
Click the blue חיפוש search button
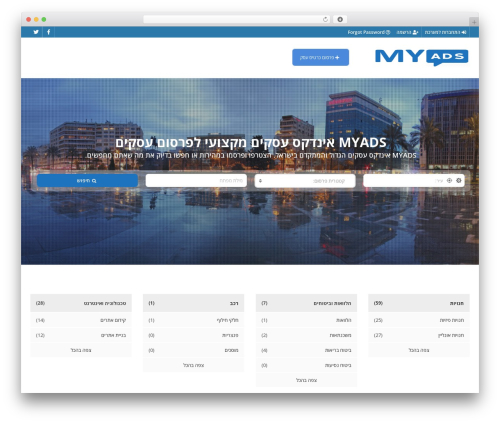click(x=87, y=180)
